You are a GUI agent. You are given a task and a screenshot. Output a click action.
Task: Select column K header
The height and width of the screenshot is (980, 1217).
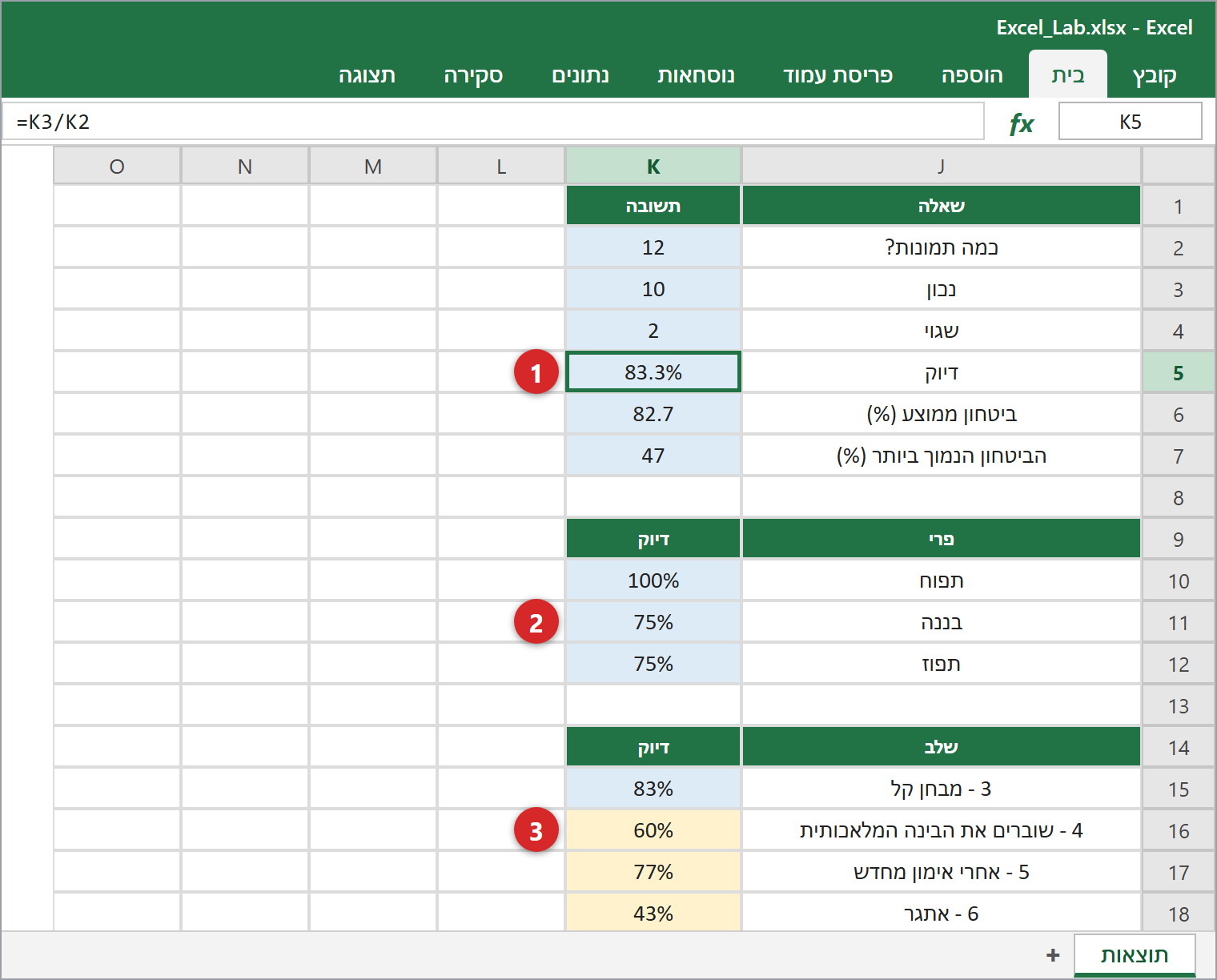click(653, 166)
